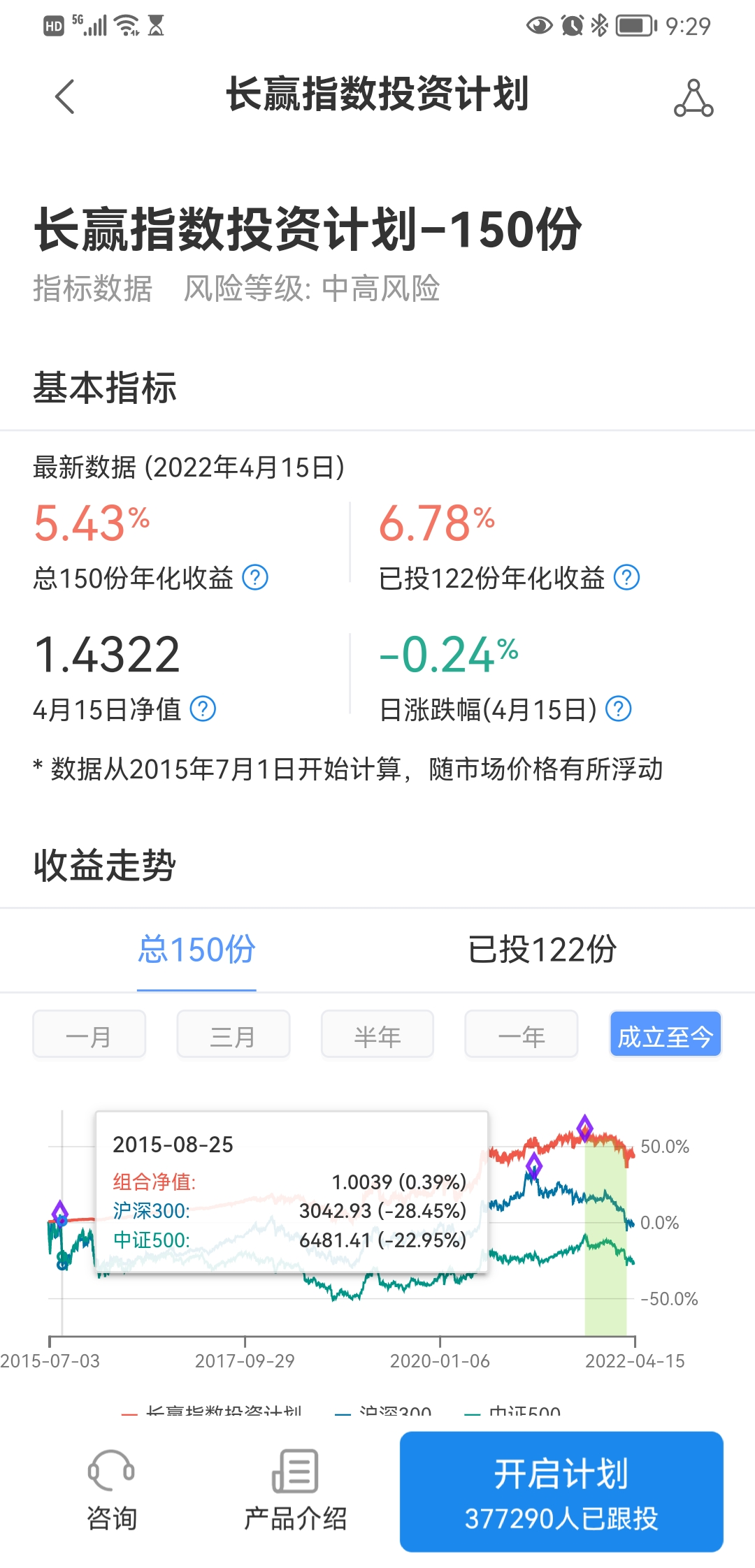Image resolution: width=755 pixels, height=1568 pixels.
Task: Tap 5.43% annualized return value
Action: (x=92, y=523)
